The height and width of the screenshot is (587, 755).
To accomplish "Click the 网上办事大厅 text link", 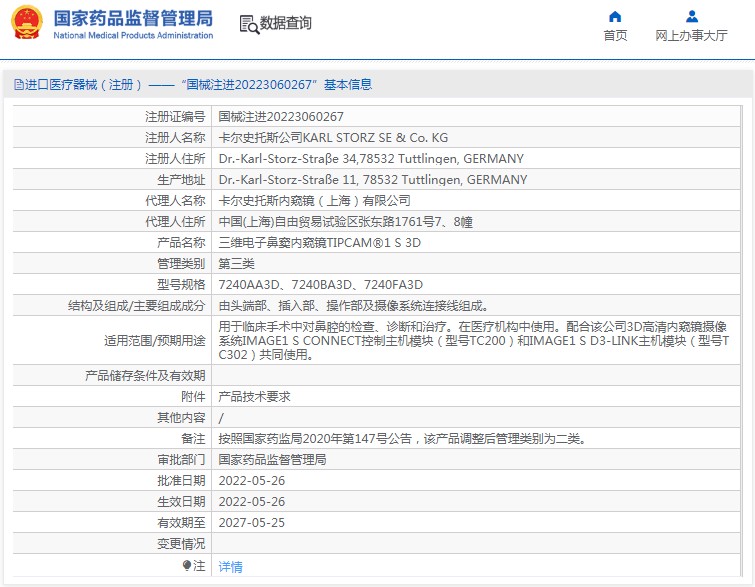I will [x=691, y=36].
